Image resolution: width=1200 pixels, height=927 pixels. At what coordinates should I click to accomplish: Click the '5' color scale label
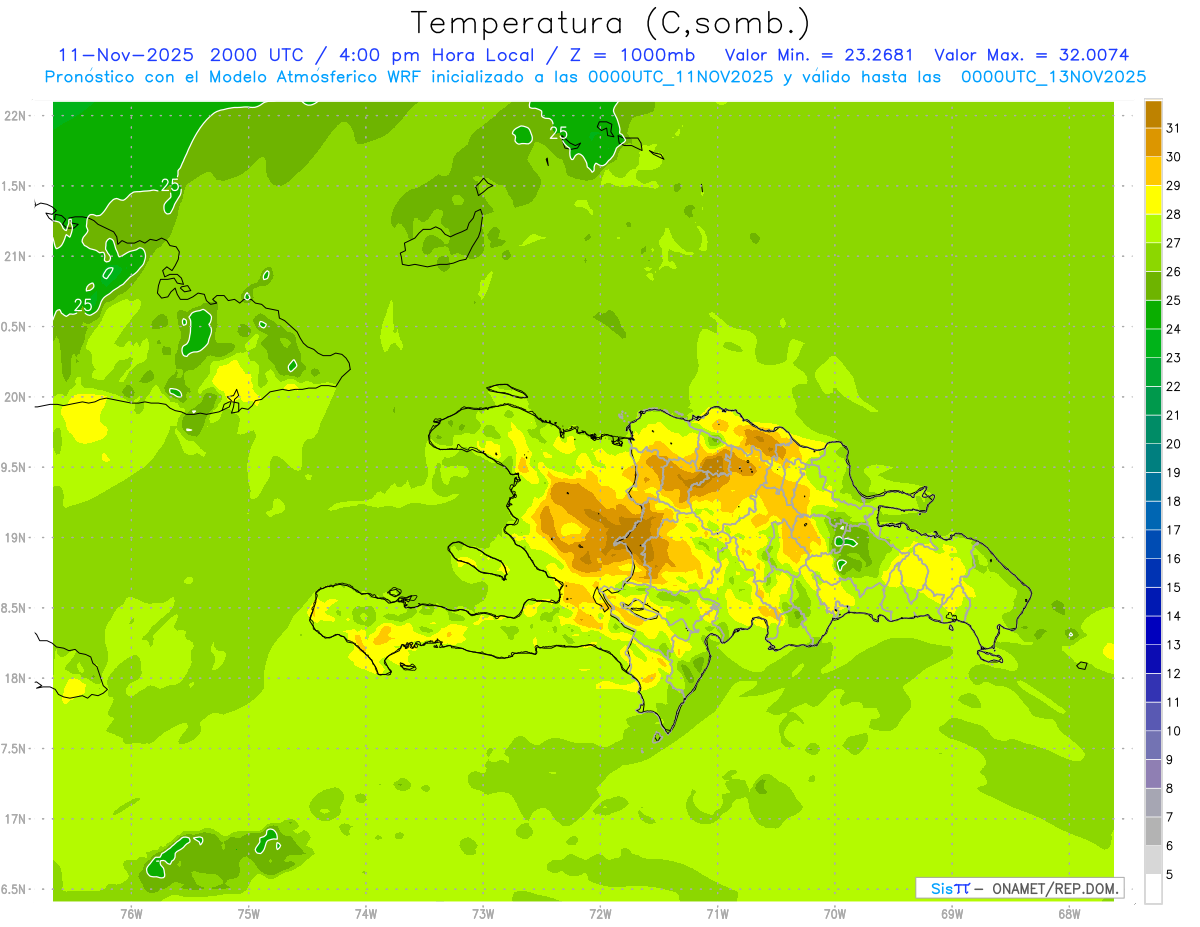(x=1170, y=875)
